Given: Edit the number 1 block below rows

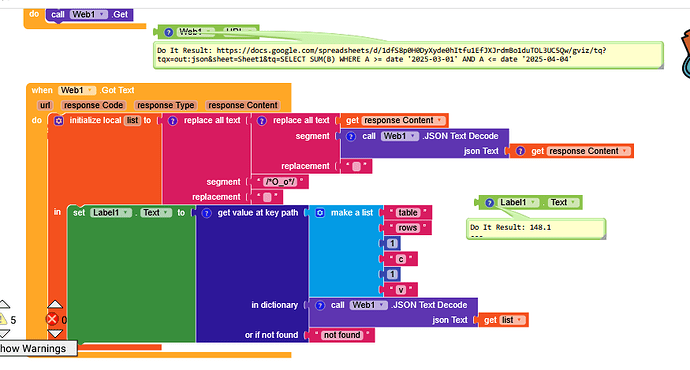Looking at the screenshot, I should pos(392,244).
